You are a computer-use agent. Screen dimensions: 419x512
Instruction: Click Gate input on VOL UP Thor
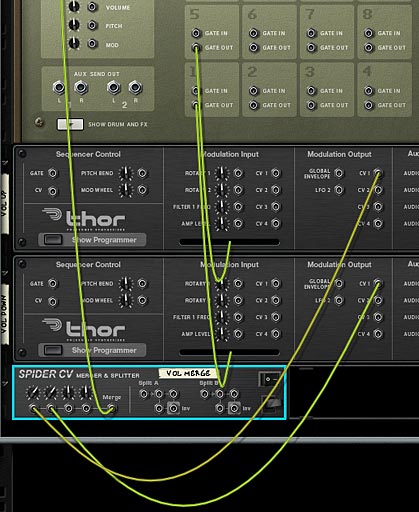point(52,173)
